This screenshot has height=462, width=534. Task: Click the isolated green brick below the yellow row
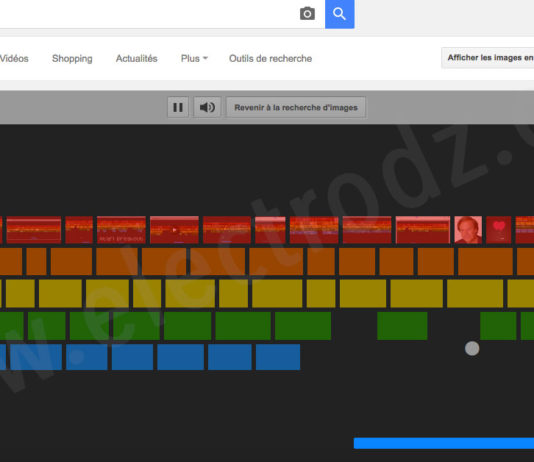(x=402, y=326)
